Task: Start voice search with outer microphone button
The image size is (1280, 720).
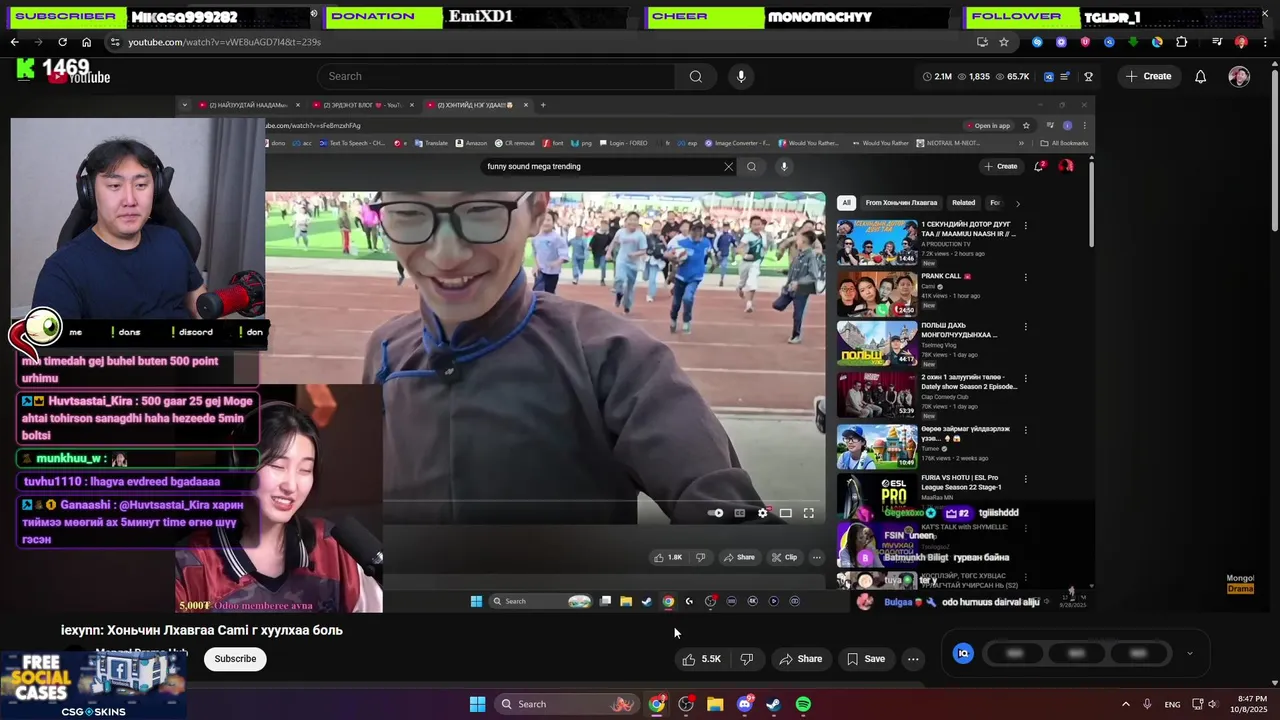Action: pos(741,76)
